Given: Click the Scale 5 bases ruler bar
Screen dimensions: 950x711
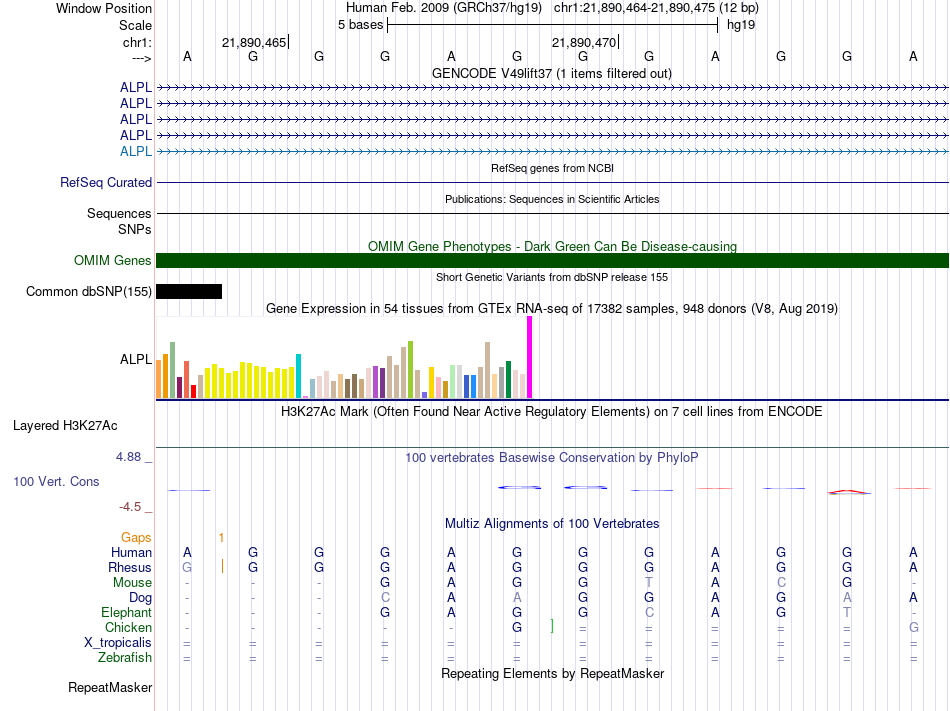Looking at the screenshot, I should (553, 25).
